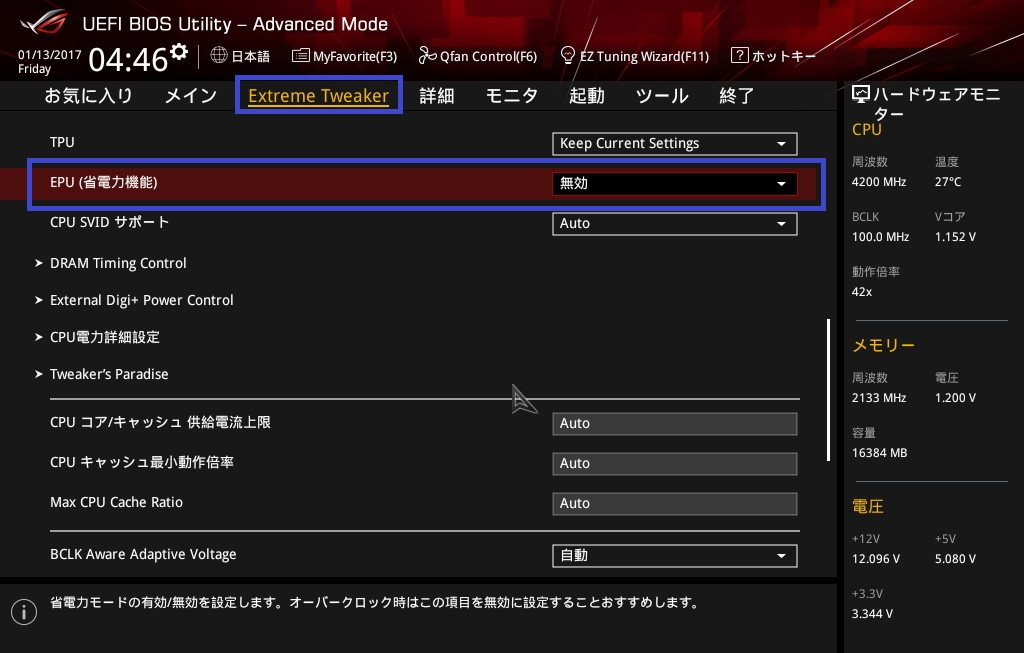
Task: Click the globe language icon
Action: click(x=219, y=56)
